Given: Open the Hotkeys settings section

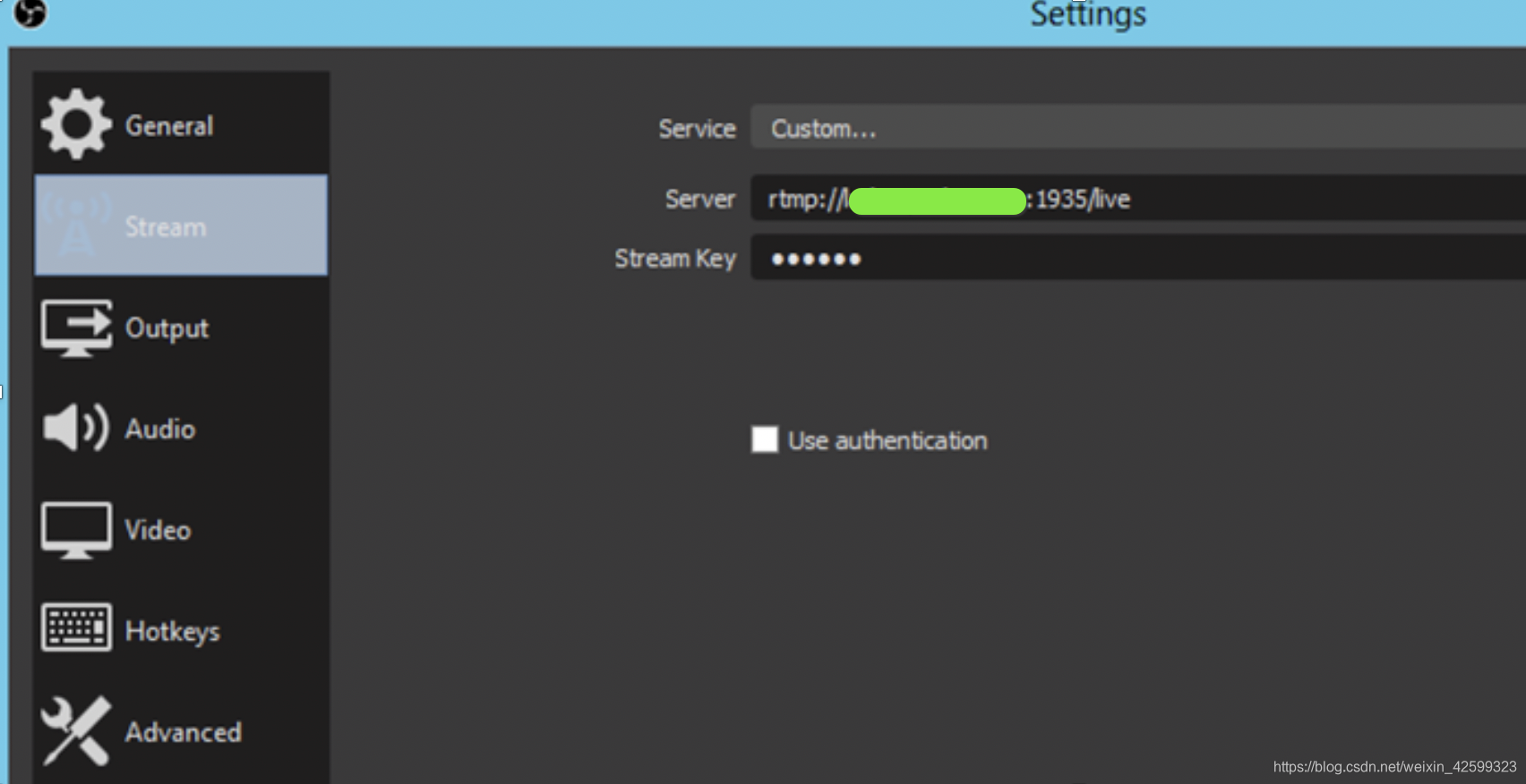Looking at the screenshot, I should click(x=181, y=630).
